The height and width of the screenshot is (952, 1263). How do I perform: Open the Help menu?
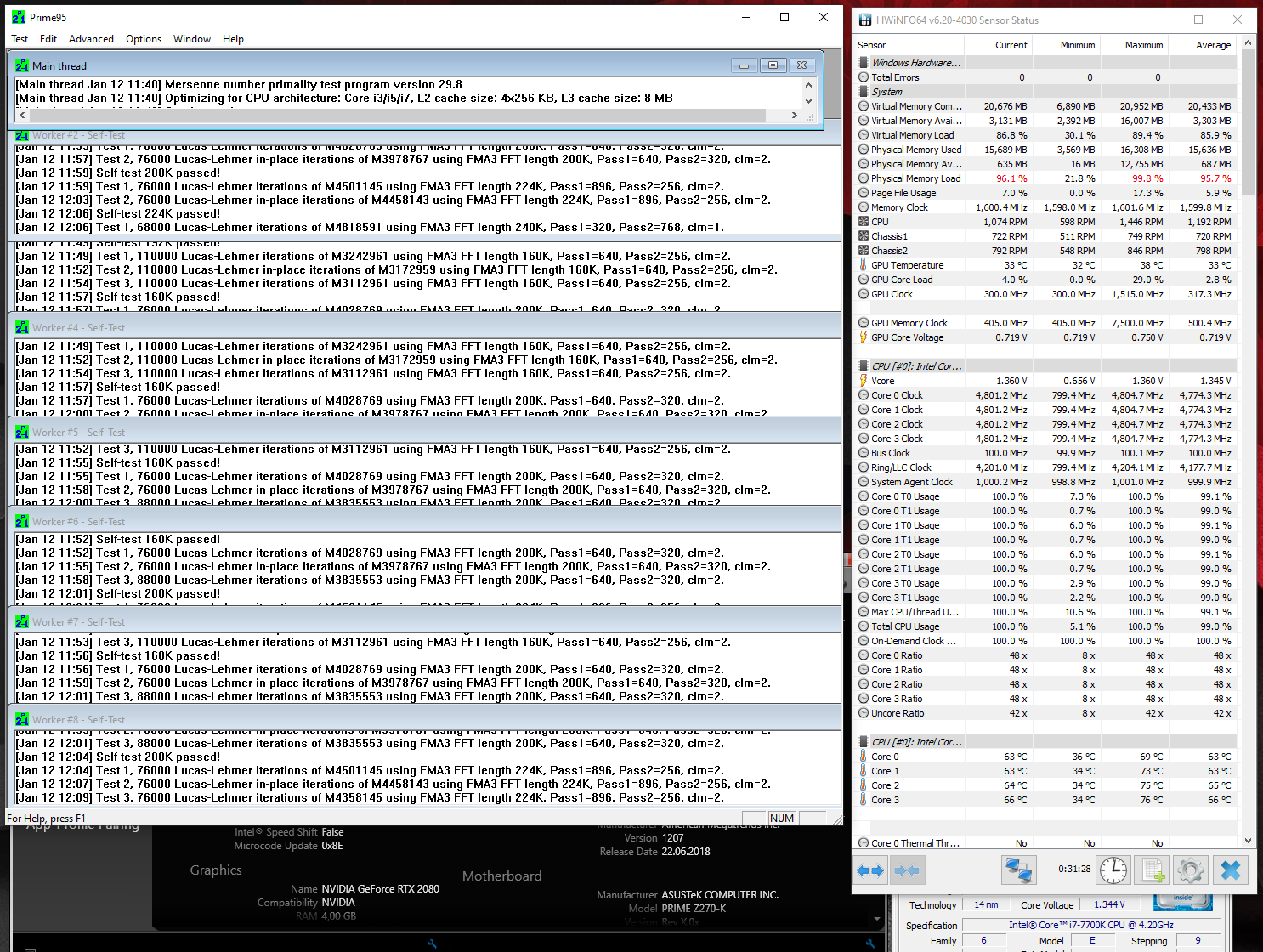tap(233, 39)
